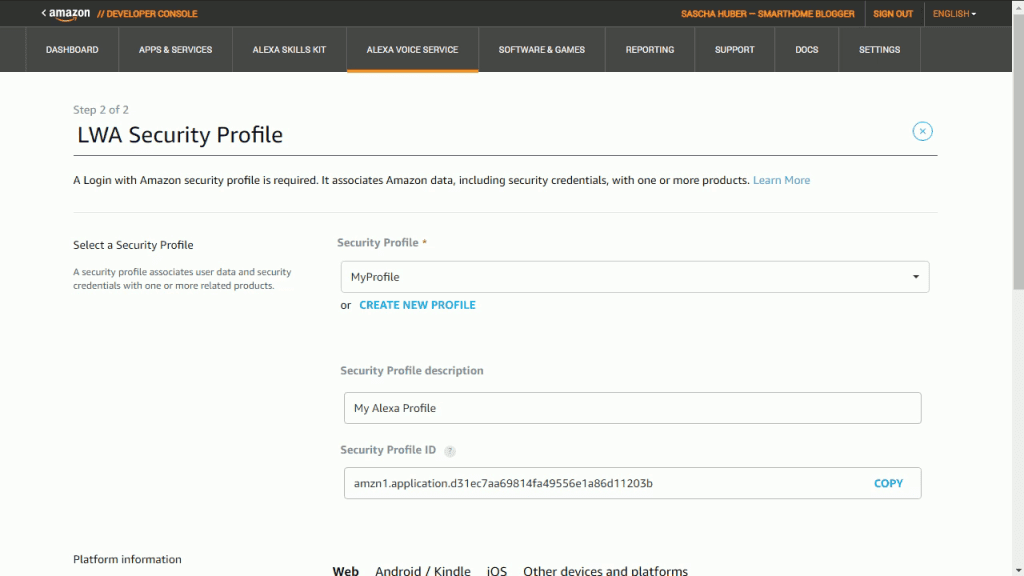Focus the Security Profile description field
1024x576 pixels.
(x=633, y=408)
